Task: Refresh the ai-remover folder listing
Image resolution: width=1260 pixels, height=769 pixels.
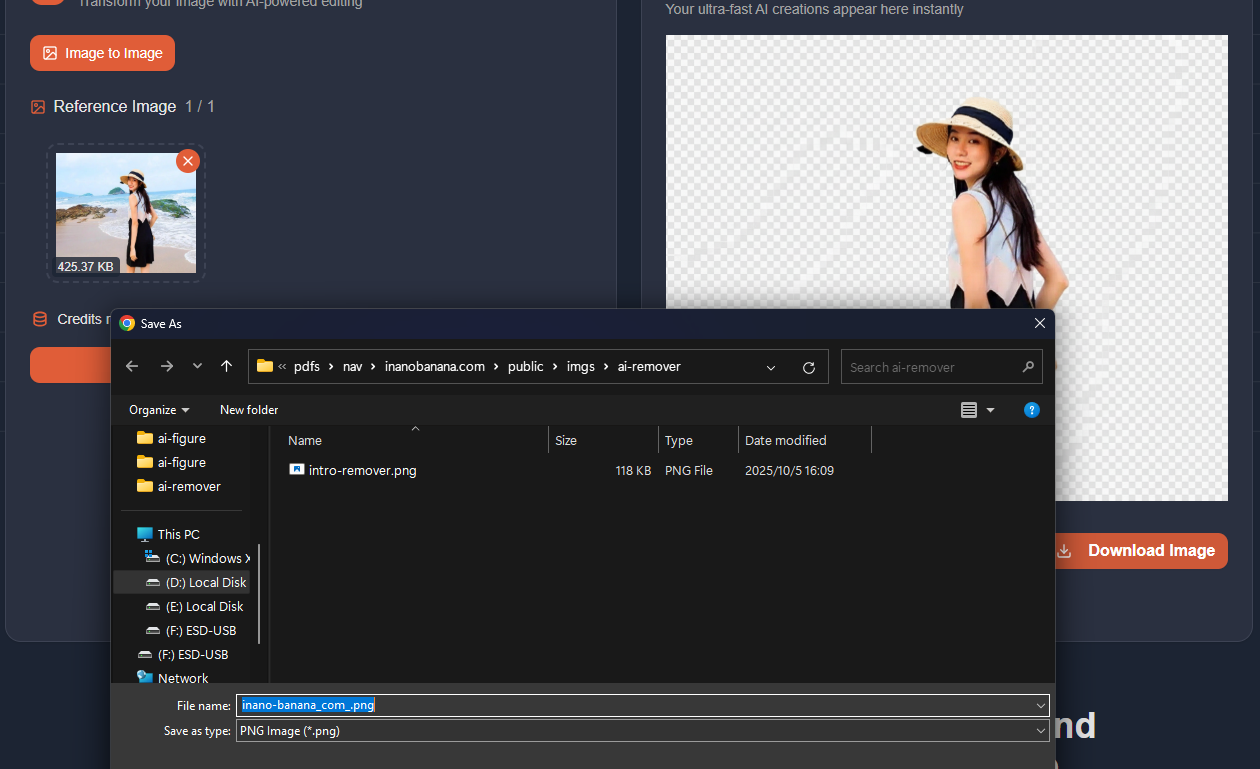Action: click(x=809, y=367)
